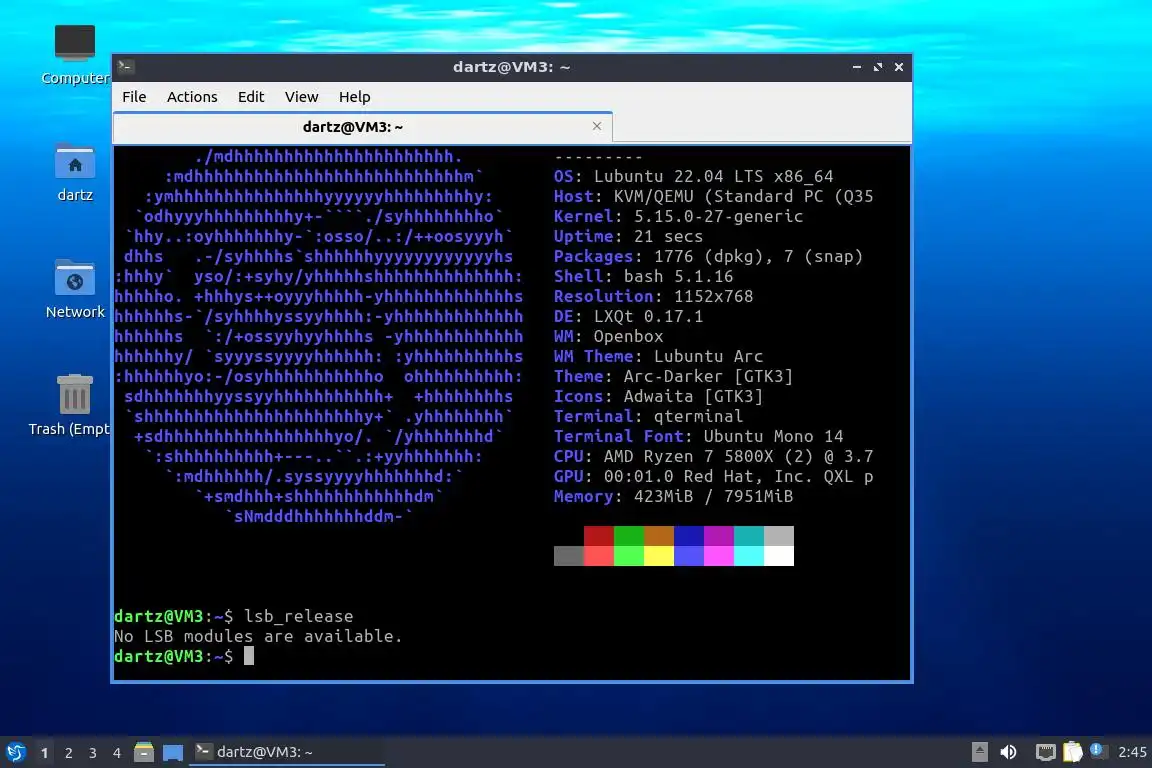Image resolution: width=1152 pixels, height=768 pixels.
Task: Click the GPU: 00:01.0 Red Hat line
Action: pos(713,476)
